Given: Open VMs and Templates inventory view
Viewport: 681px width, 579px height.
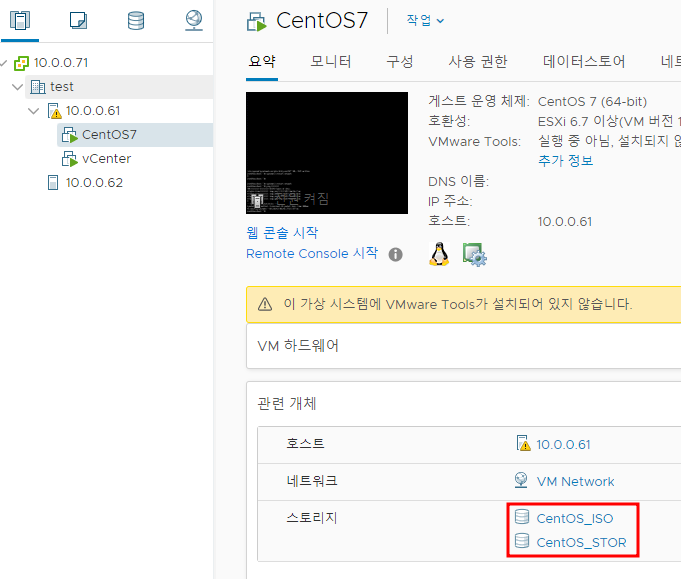Looking at the screenshot, I should [x=79, y=20].
